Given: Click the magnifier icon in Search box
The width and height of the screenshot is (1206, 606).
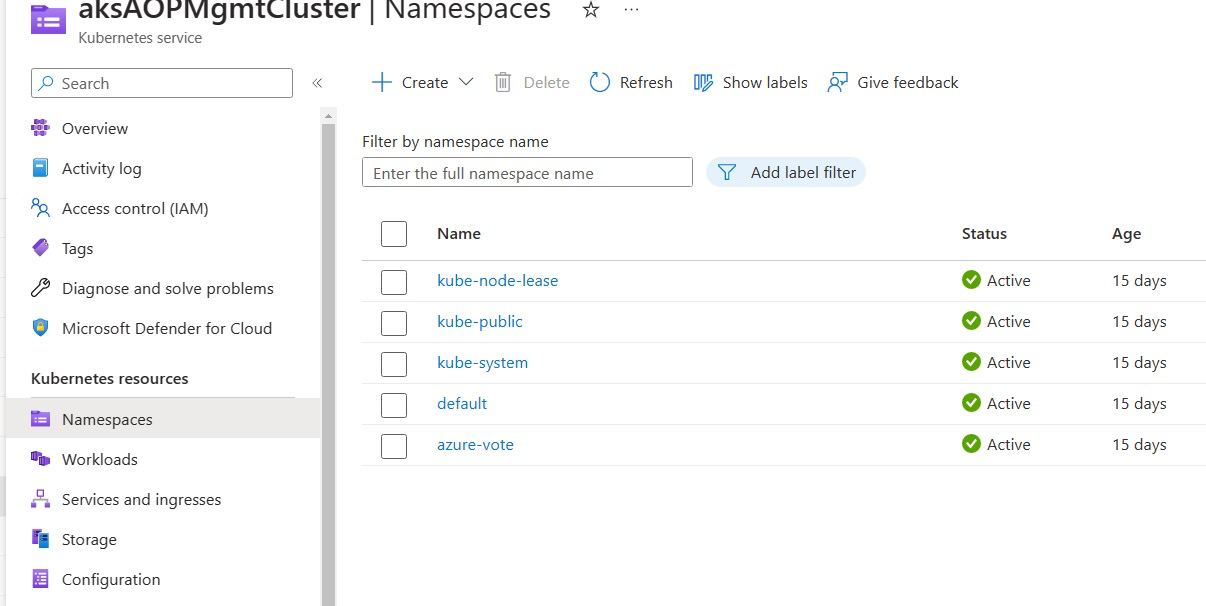Looking at the screenshot, I should (x=46, y=83).
